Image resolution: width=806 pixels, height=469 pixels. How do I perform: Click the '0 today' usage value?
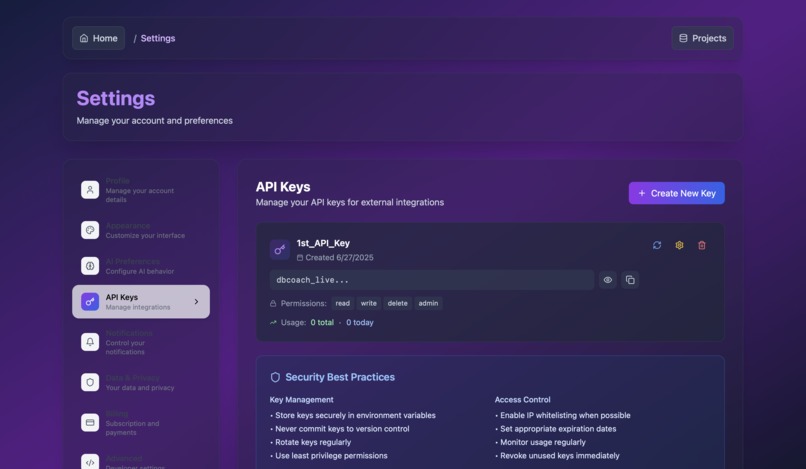359,322
